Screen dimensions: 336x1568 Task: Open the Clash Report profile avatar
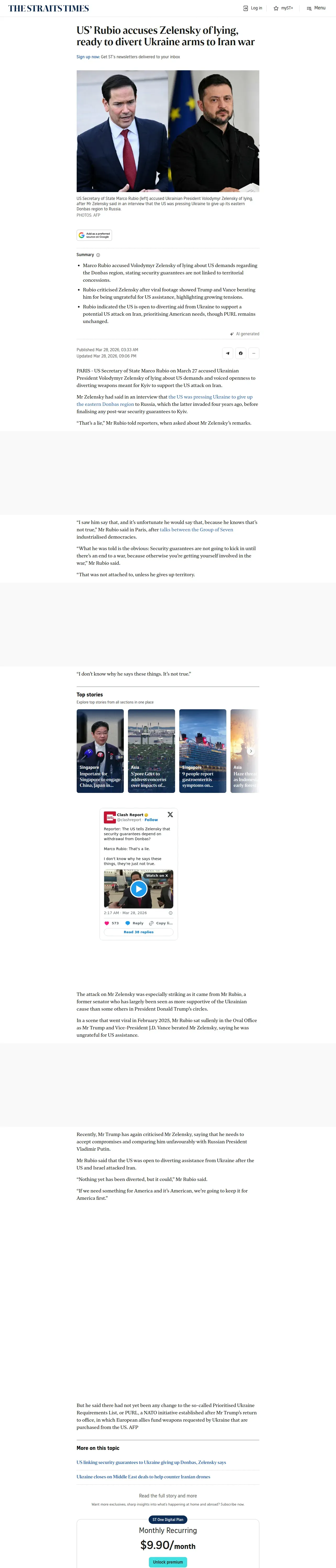point(110,817)
